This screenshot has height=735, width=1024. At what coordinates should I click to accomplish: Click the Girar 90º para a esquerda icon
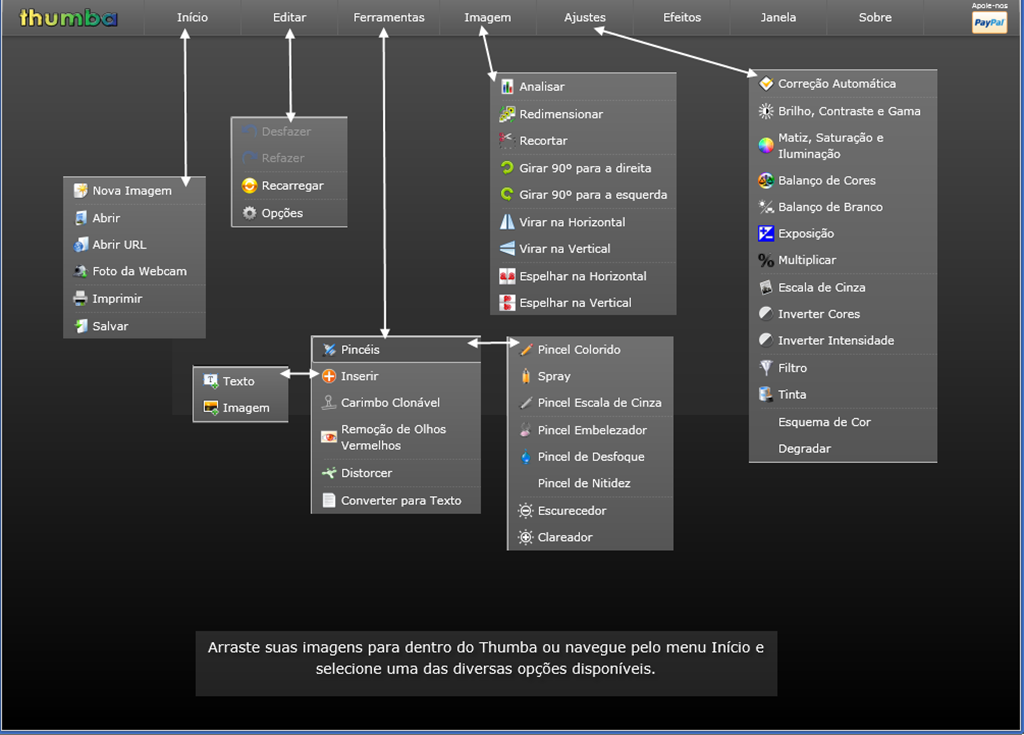click(x=507, y=194)
